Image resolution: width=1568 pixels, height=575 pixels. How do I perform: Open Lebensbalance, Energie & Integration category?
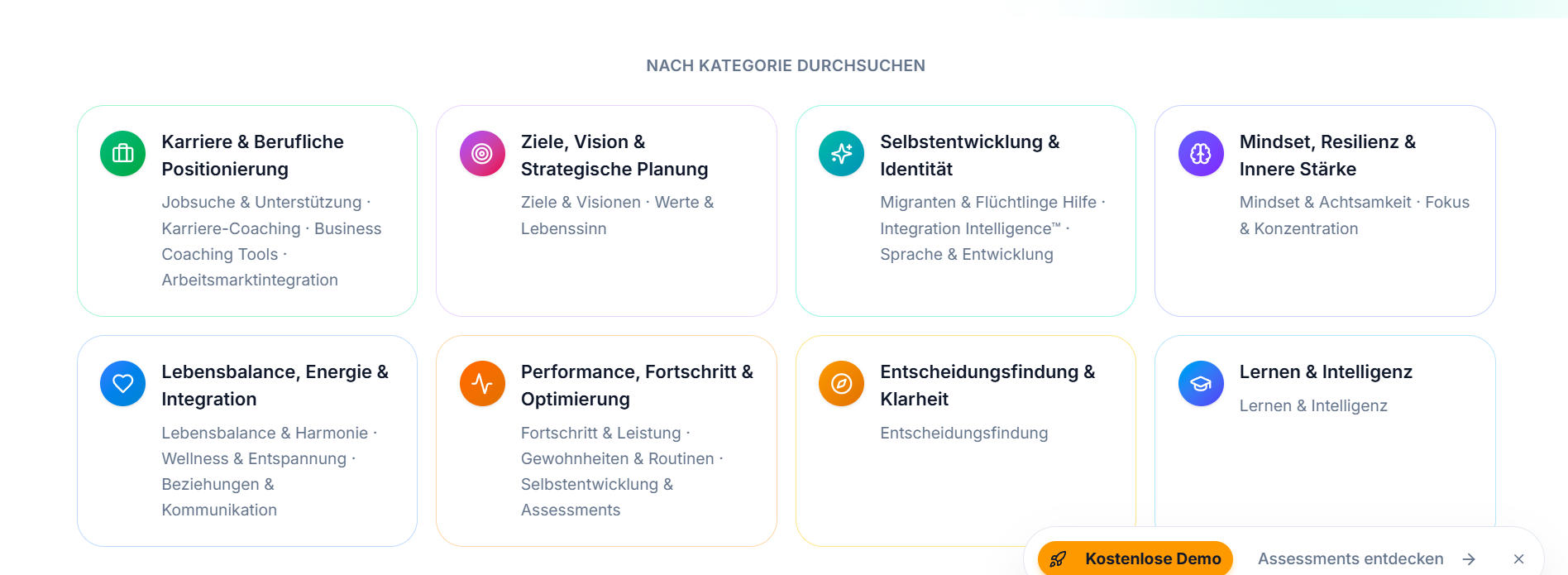247,441
